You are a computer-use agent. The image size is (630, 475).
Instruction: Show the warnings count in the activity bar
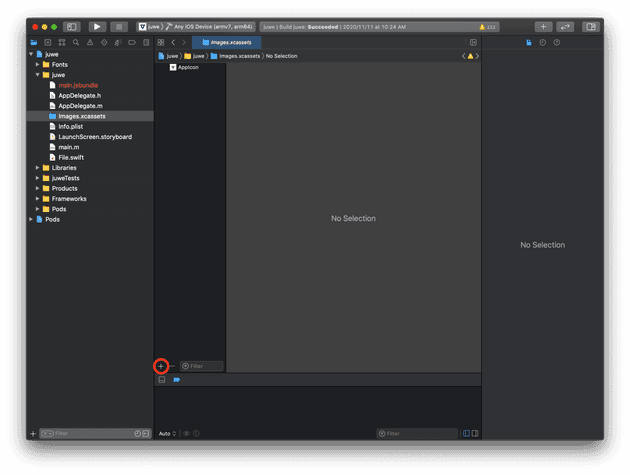(x=487, y=27)
